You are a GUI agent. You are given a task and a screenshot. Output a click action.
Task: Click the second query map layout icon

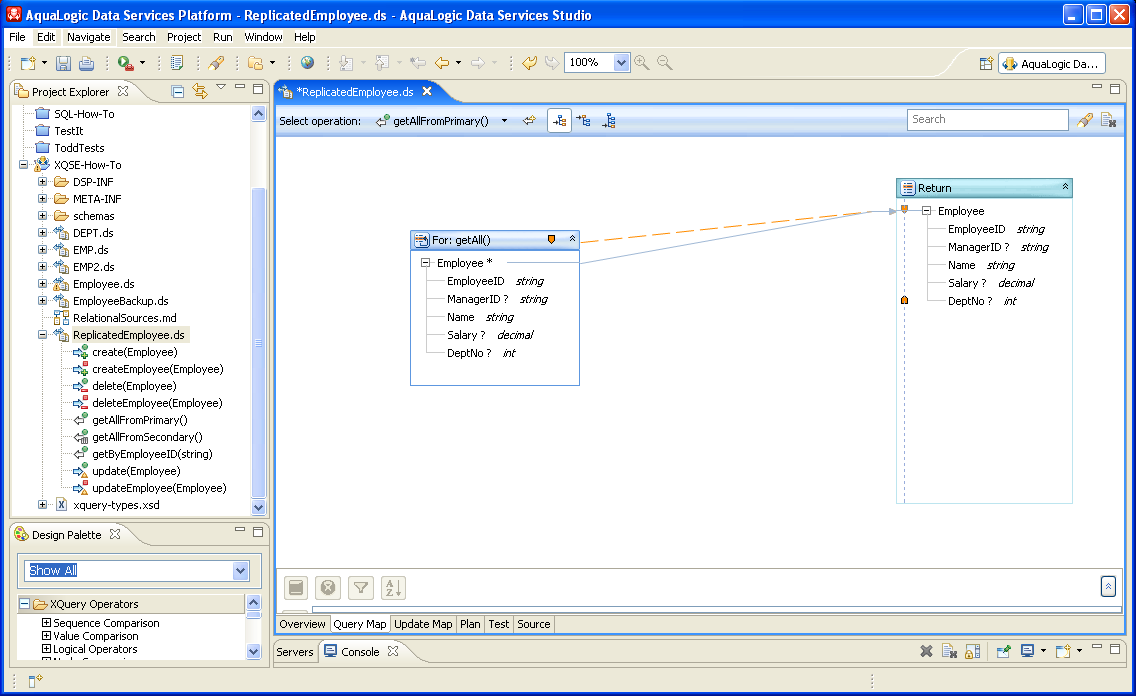(584, 121)
